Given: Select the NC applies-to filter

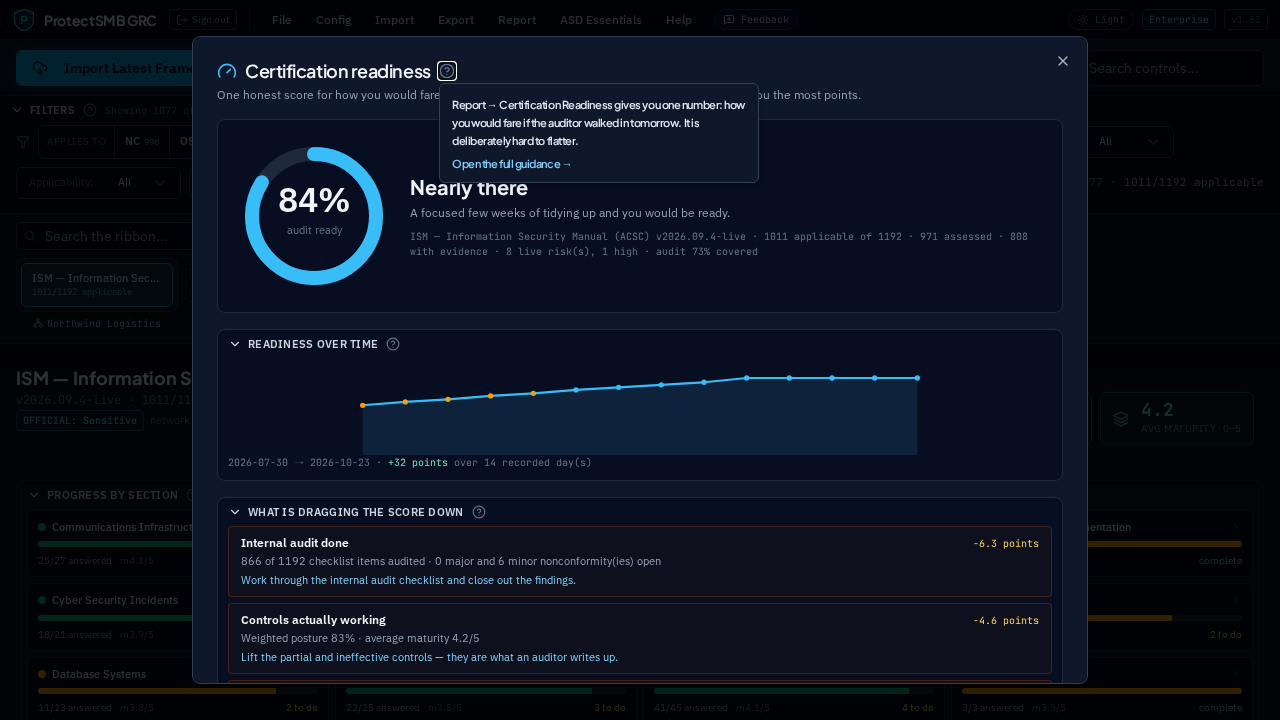Looking at the screenshot, I should click(142, 142).
